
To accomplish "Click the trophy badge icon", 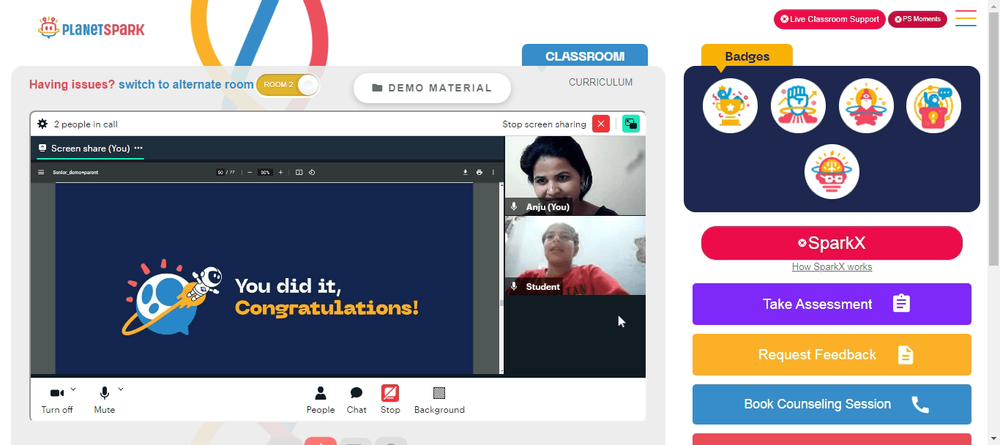I will point(730,106).
